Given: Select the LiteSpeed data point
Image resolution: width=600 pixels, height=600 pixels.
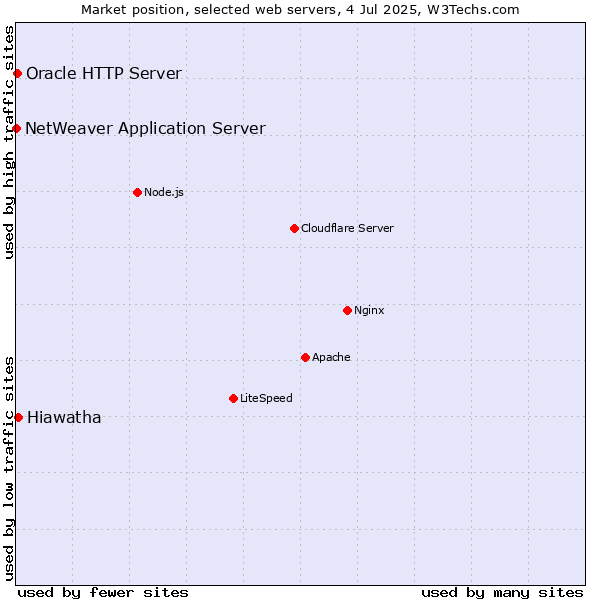Looking at the screenshot, I should click(x=233, y=398).
